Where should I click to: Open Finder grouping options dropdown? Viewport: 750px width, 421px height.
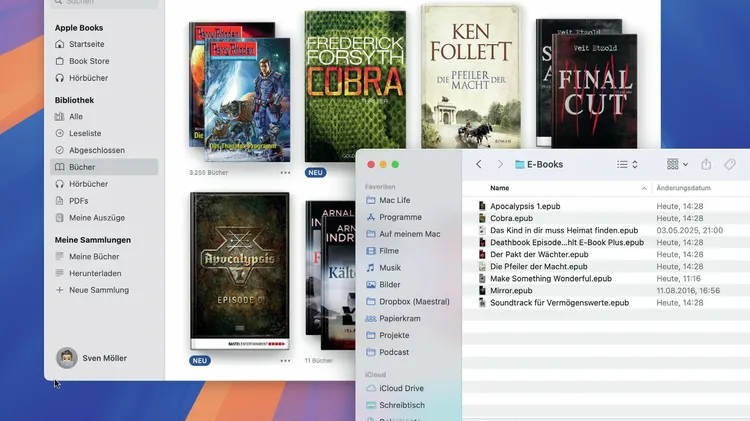tap(677, 165)
